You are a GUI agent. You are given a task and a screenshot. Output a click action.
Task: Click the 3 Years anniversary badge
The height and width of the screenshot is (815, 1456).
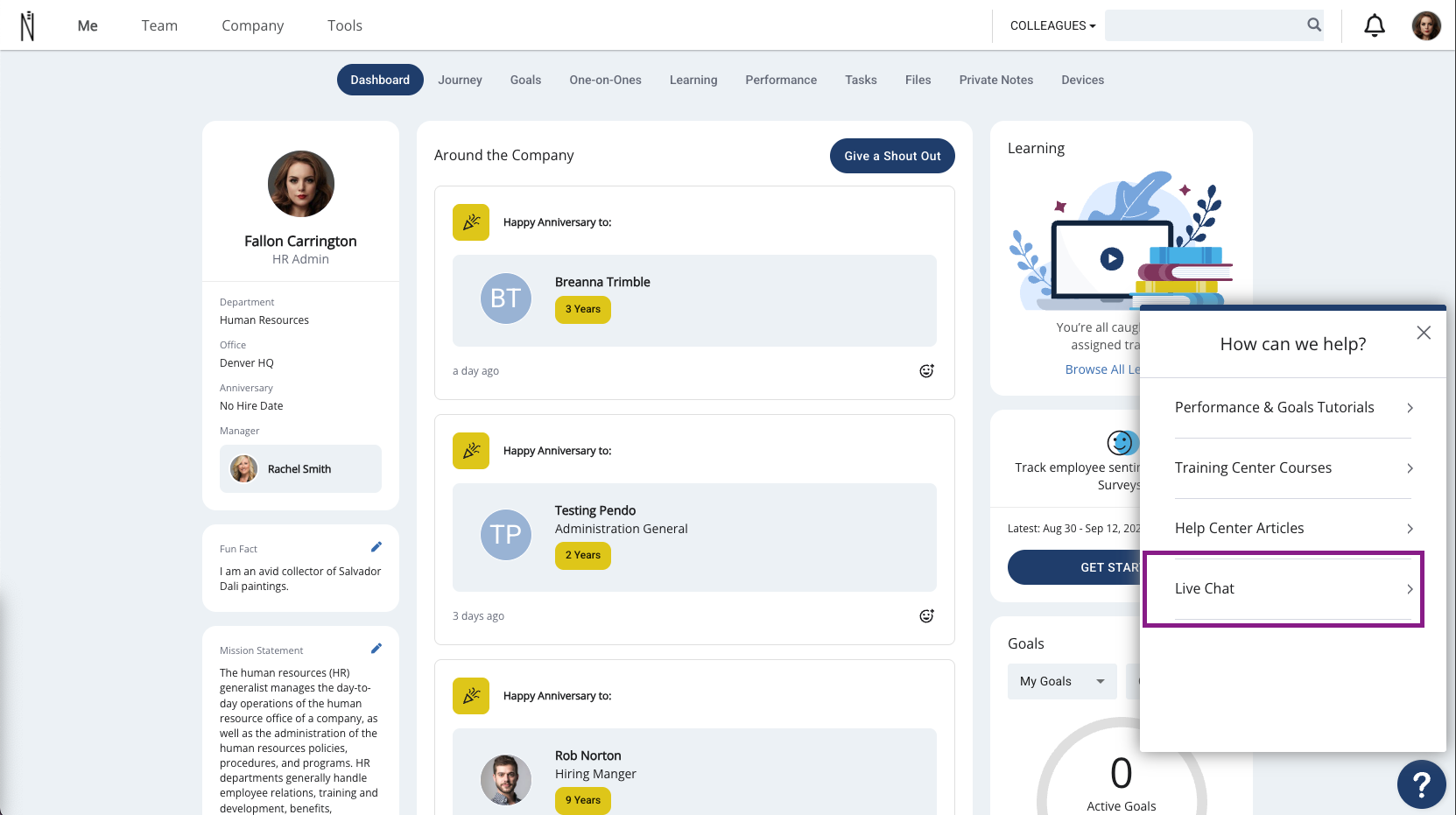click(583, 309)
